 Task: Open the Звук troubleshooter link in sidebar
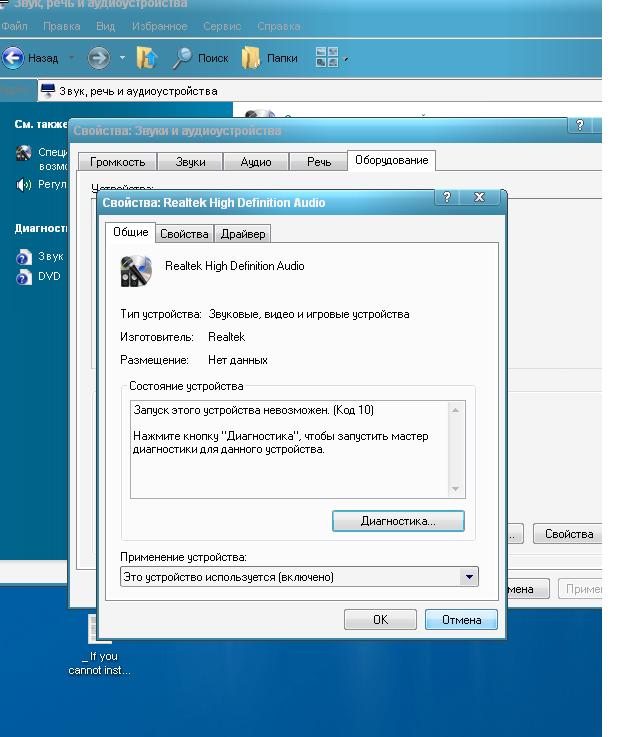point(50,256)
